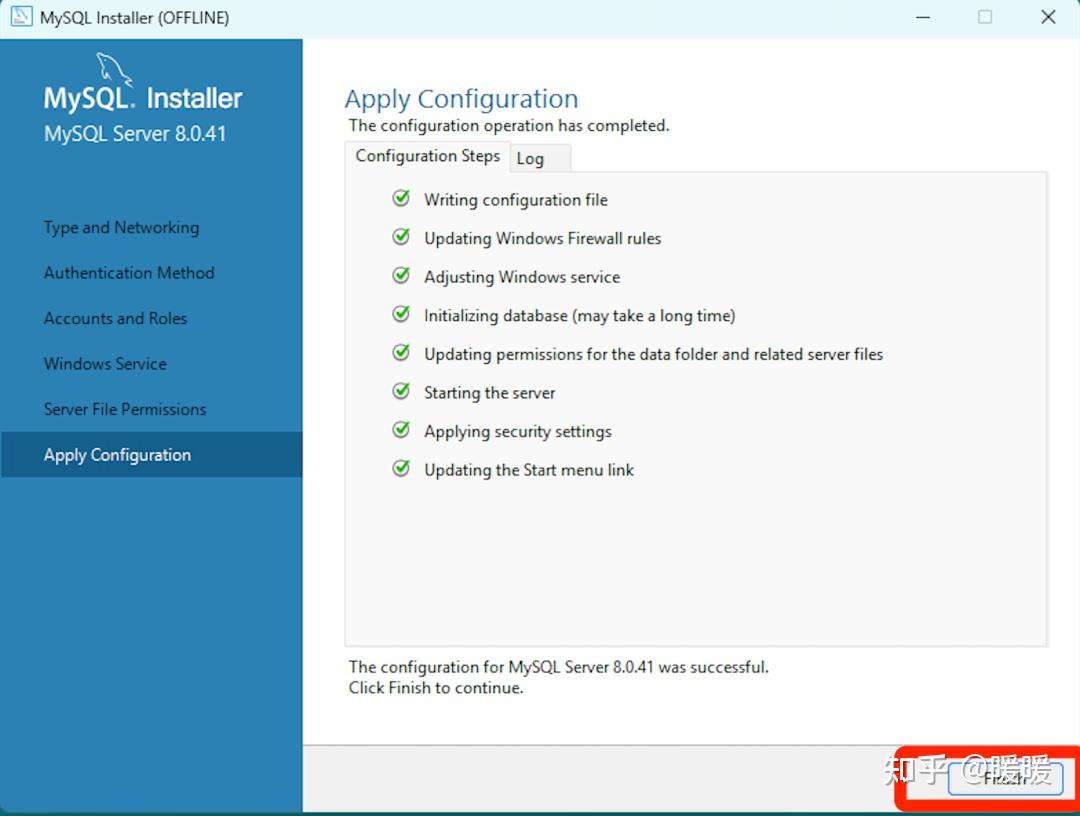Viewport: 1080px width, 816px height.
Task: Click the checkmark next to "Applying security settings"
Action: point(401,430)
